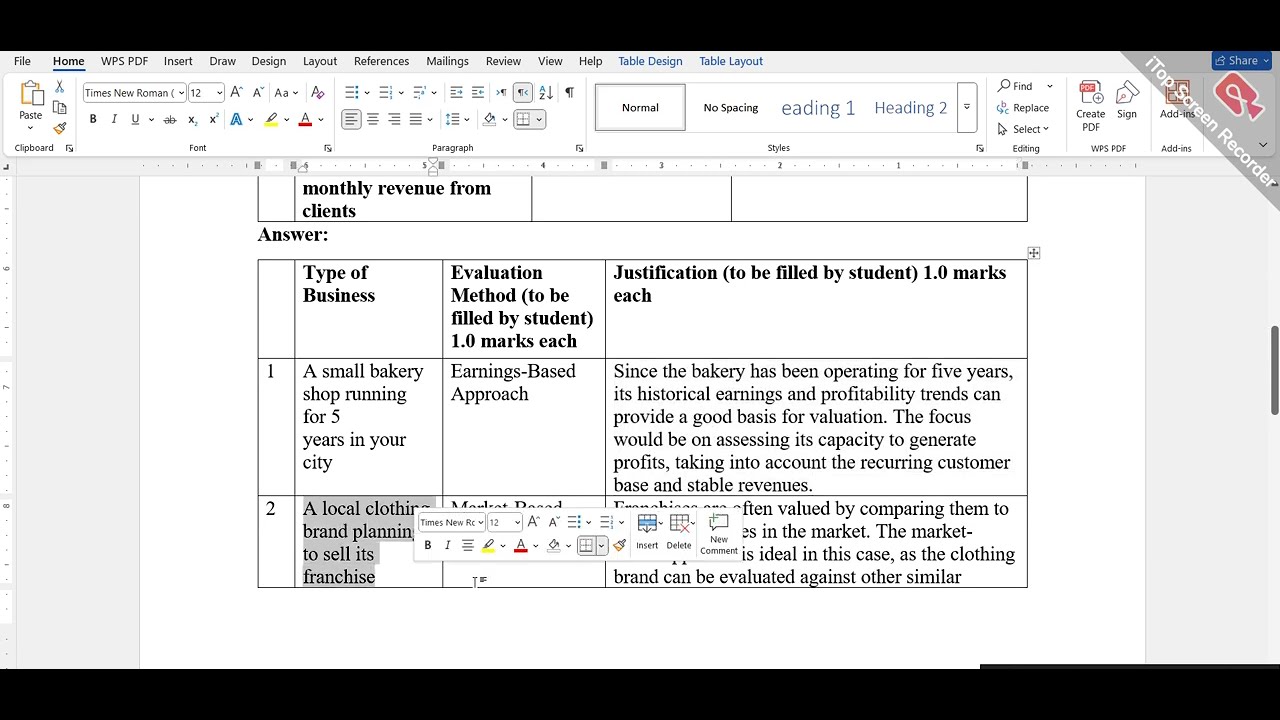The width and height of the screenshot is (1280, 720).
Task: Switch to the Table Layout tab
Action: click(x=731, y=61)
